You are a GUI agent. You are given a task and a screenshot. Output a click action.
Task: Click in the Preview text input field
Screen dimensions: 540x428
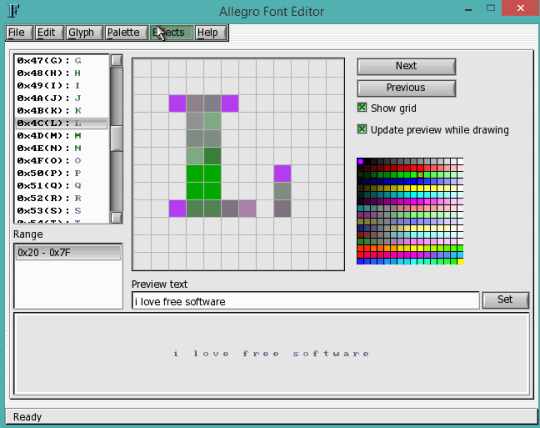(305, 301)
